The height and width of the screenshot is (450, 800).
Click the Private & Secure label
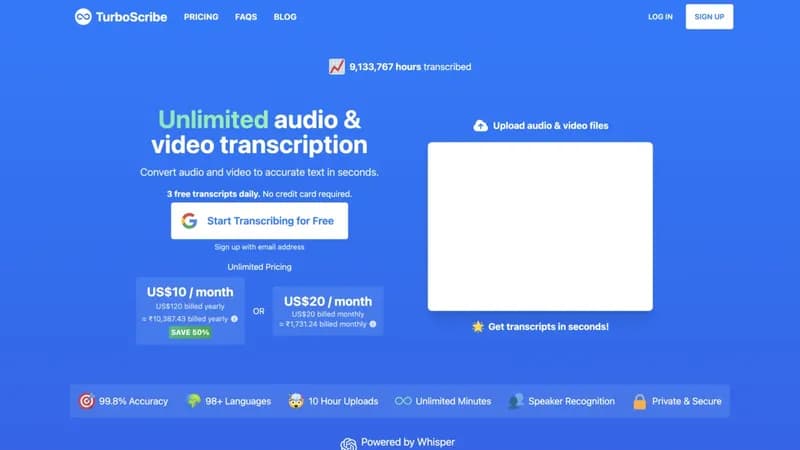(x=687, y=402)
